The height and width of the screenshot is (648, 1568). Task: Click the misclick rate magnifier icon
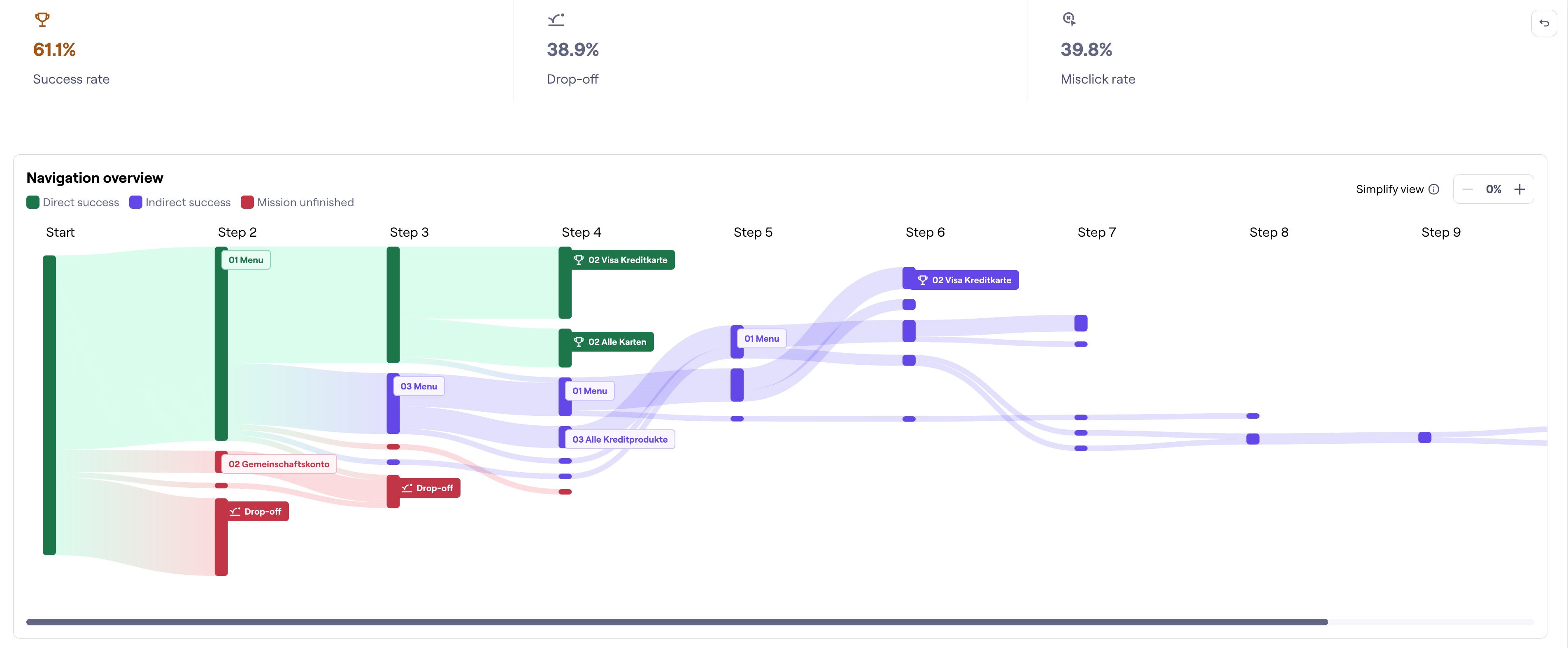click(1069, 19)
